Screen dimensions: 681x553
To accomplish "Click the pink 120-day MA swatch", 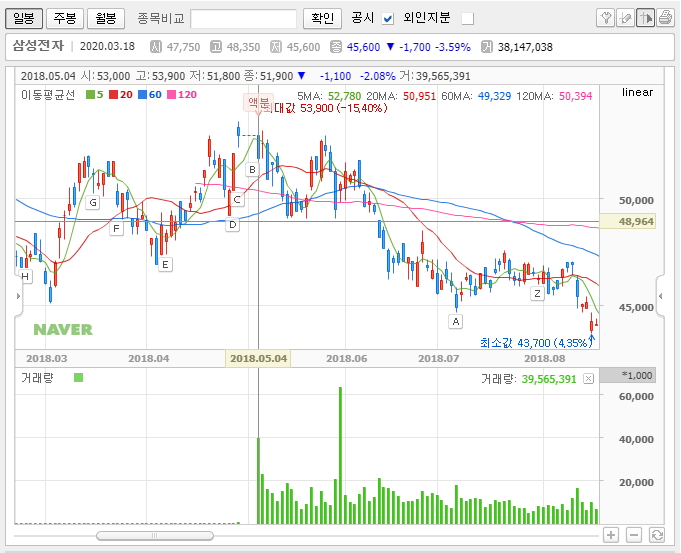I will (x=172, y=94).
